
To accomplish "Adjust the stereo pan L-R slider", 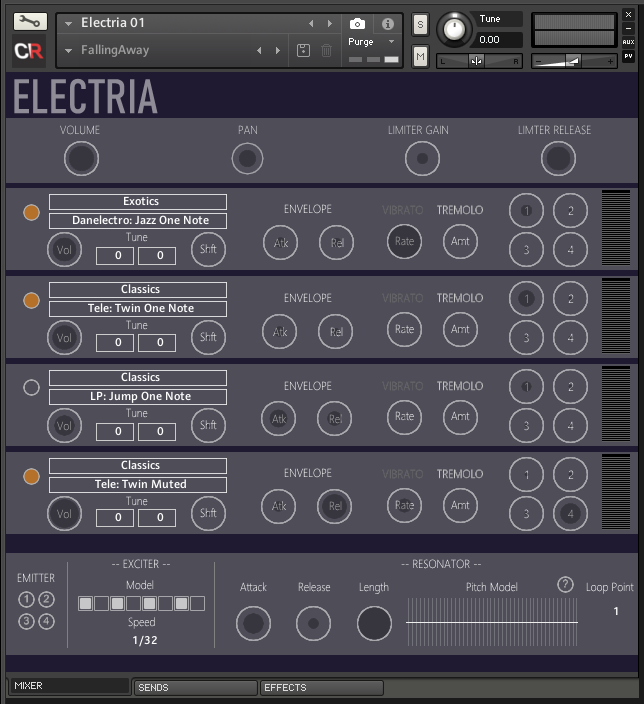I will [479, 61].
